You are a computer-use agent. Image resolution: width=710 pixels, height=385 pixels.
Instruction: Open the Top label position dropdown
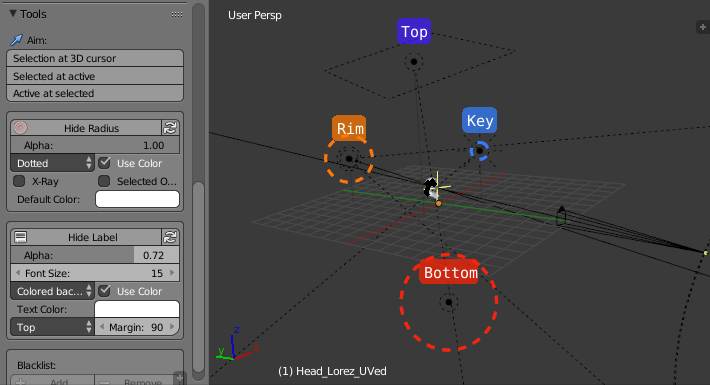click(53, 327)
